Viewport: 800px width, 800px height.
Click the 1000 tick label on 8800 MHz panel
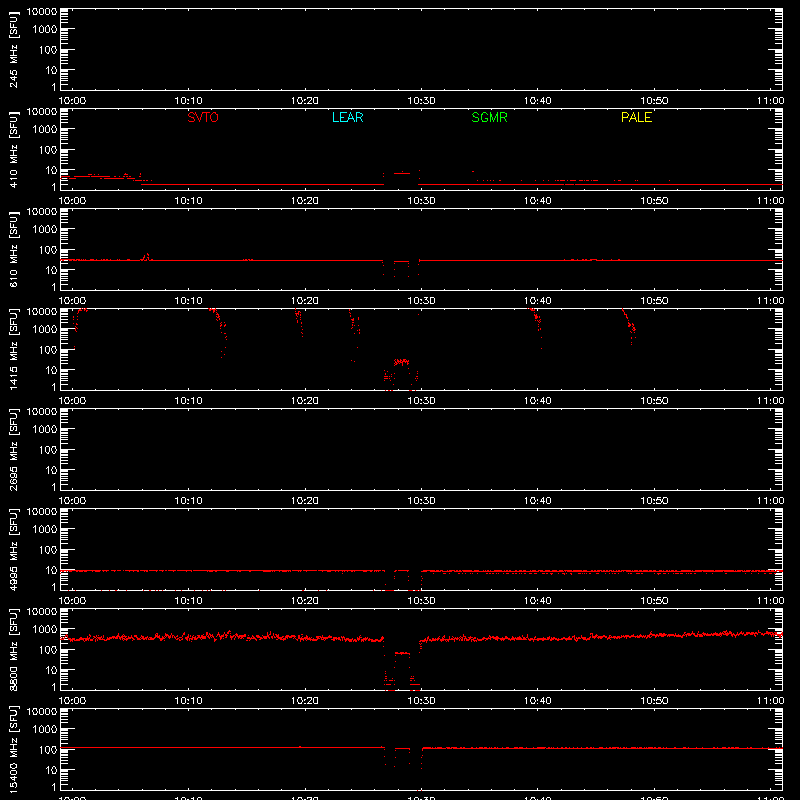click(45, 630)
